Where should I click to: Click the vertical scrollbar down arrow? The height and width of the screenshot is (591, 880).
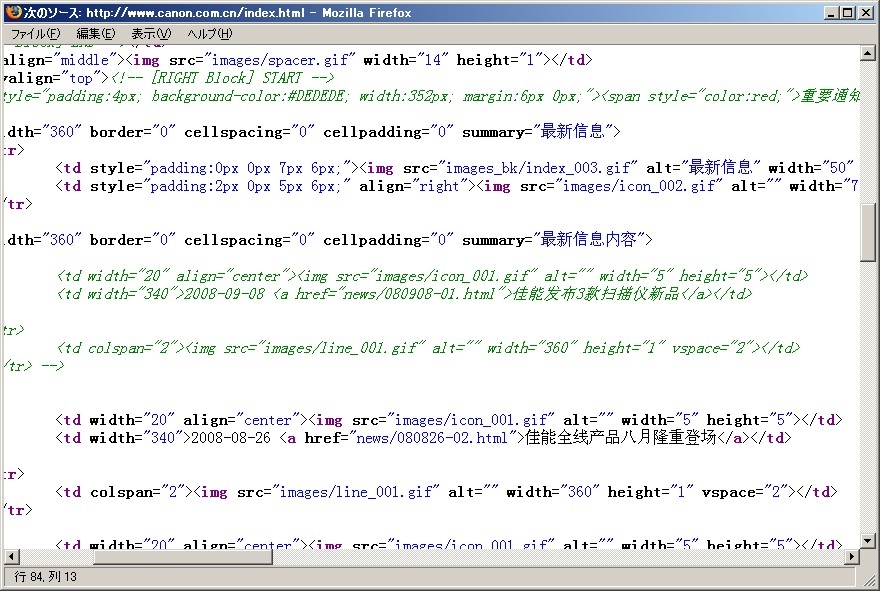click(867, 541)
